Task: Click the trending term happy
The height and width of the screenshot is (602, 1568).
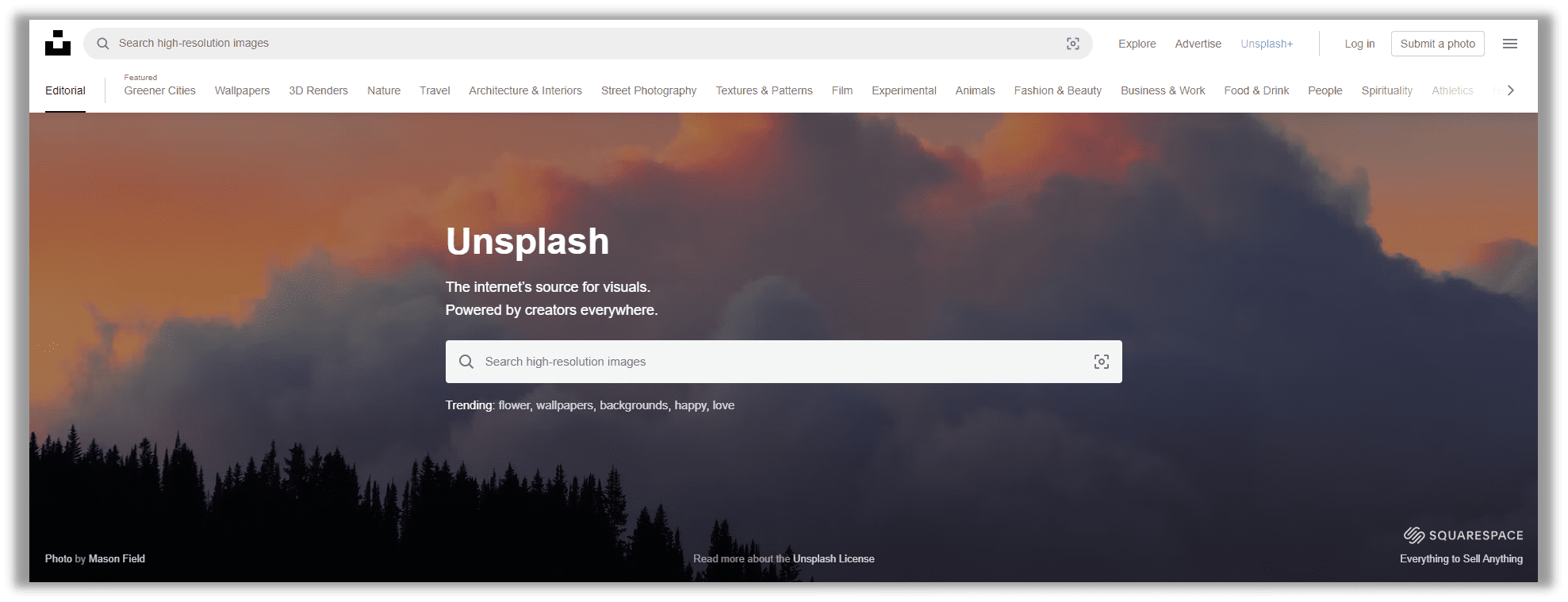Action: click(x=691, y=405)
